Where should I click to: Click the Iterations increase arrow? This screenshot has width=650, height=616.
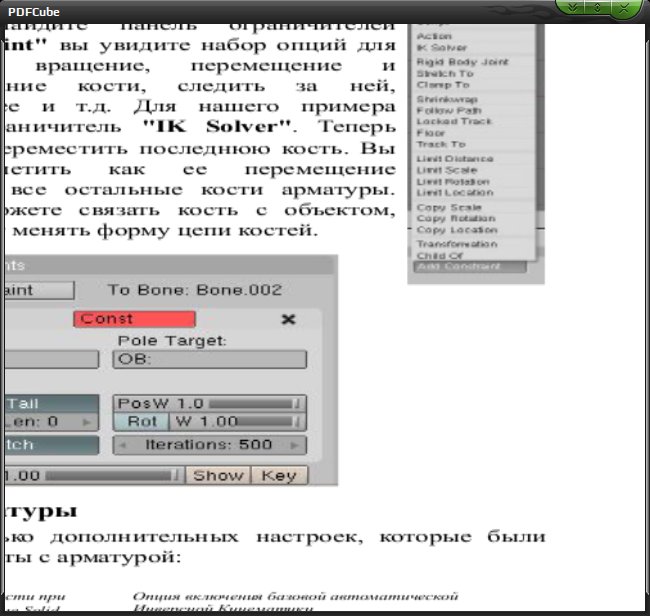coord(294,445)
